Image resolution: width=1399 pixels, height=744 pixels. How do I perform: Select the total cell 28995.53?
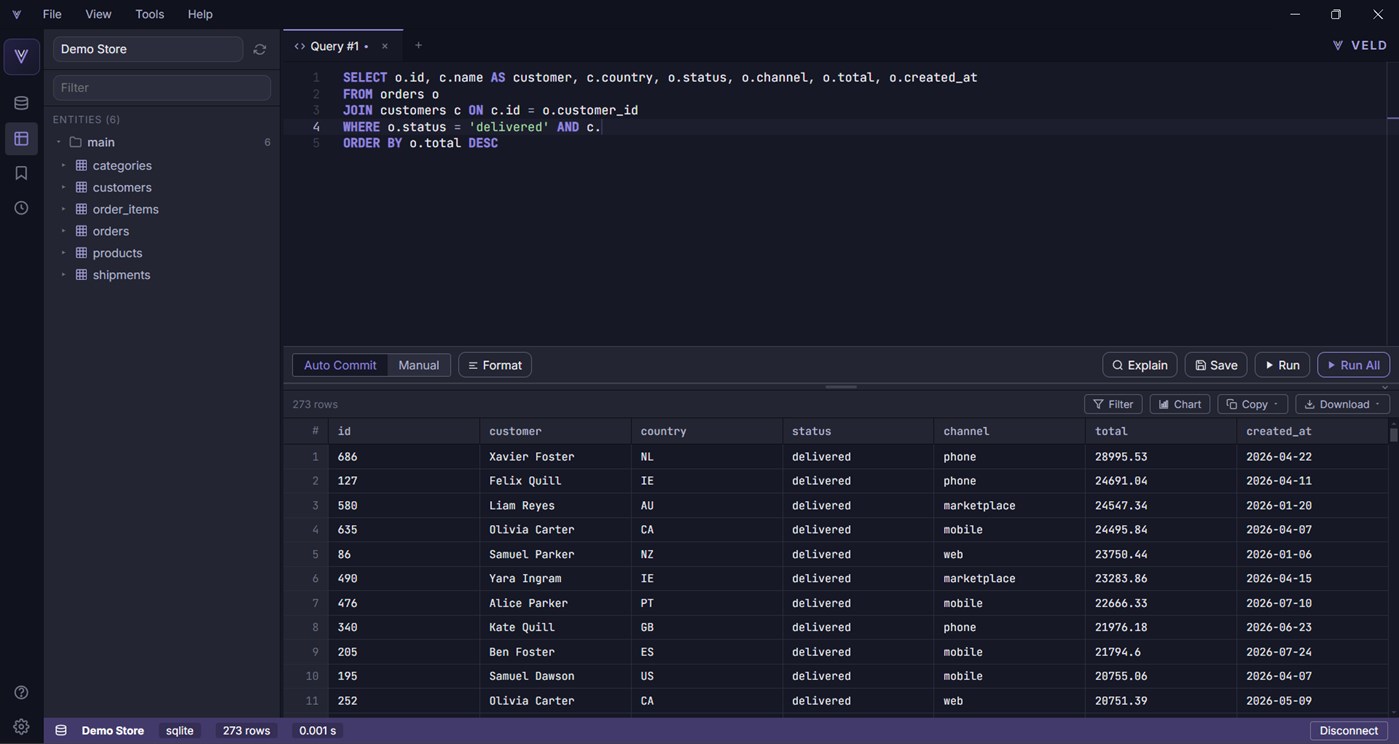point(1161,457)
